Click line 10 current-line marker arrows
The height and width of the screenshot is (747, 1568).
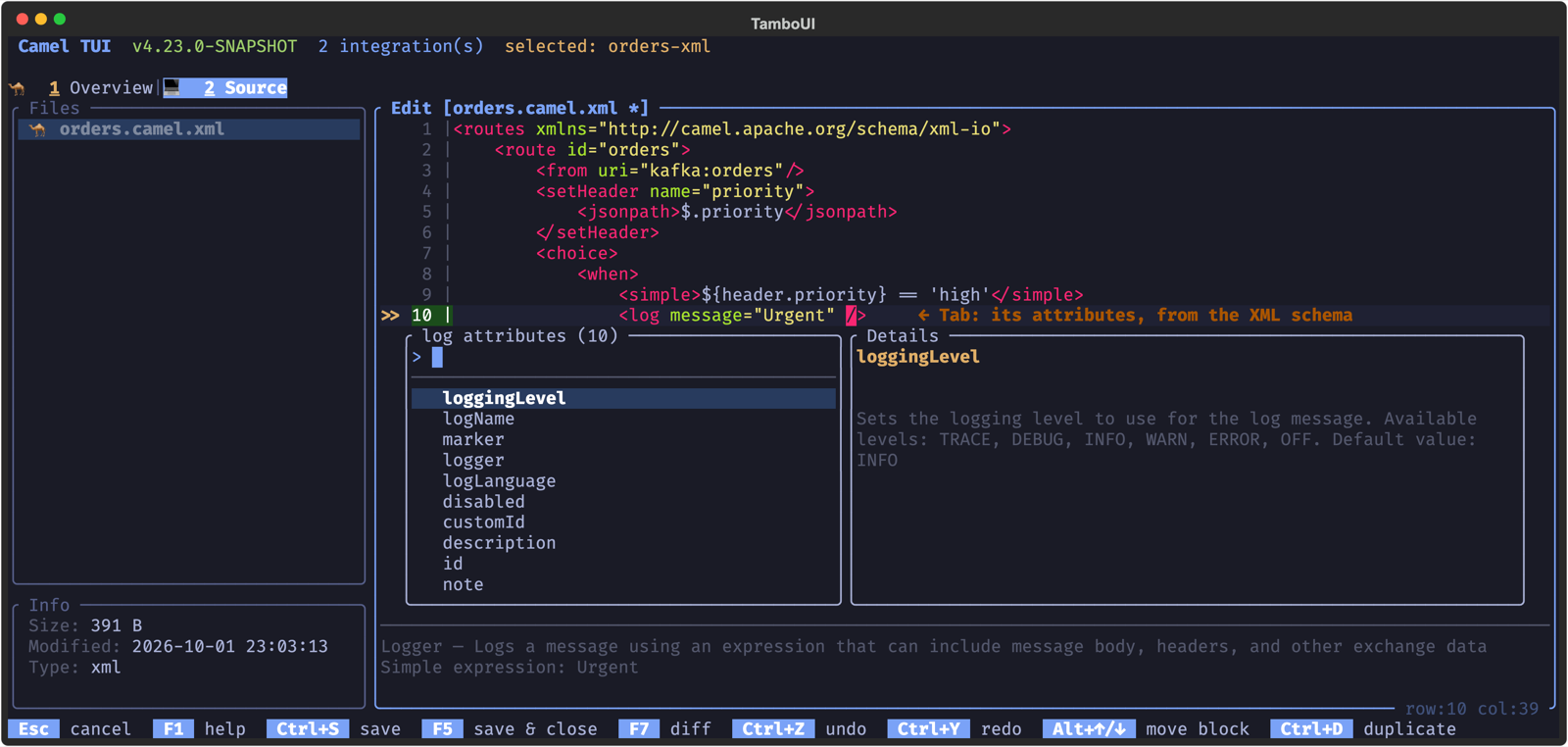(390, 316)
